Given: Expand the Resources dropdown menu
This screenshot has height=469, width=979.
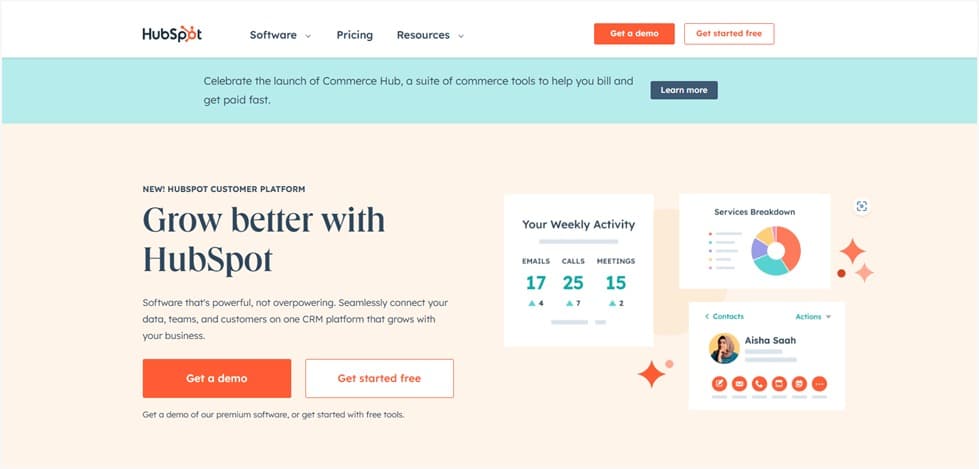Looking at the screenshot, I should pyautogui.click(x=430, y=35).
